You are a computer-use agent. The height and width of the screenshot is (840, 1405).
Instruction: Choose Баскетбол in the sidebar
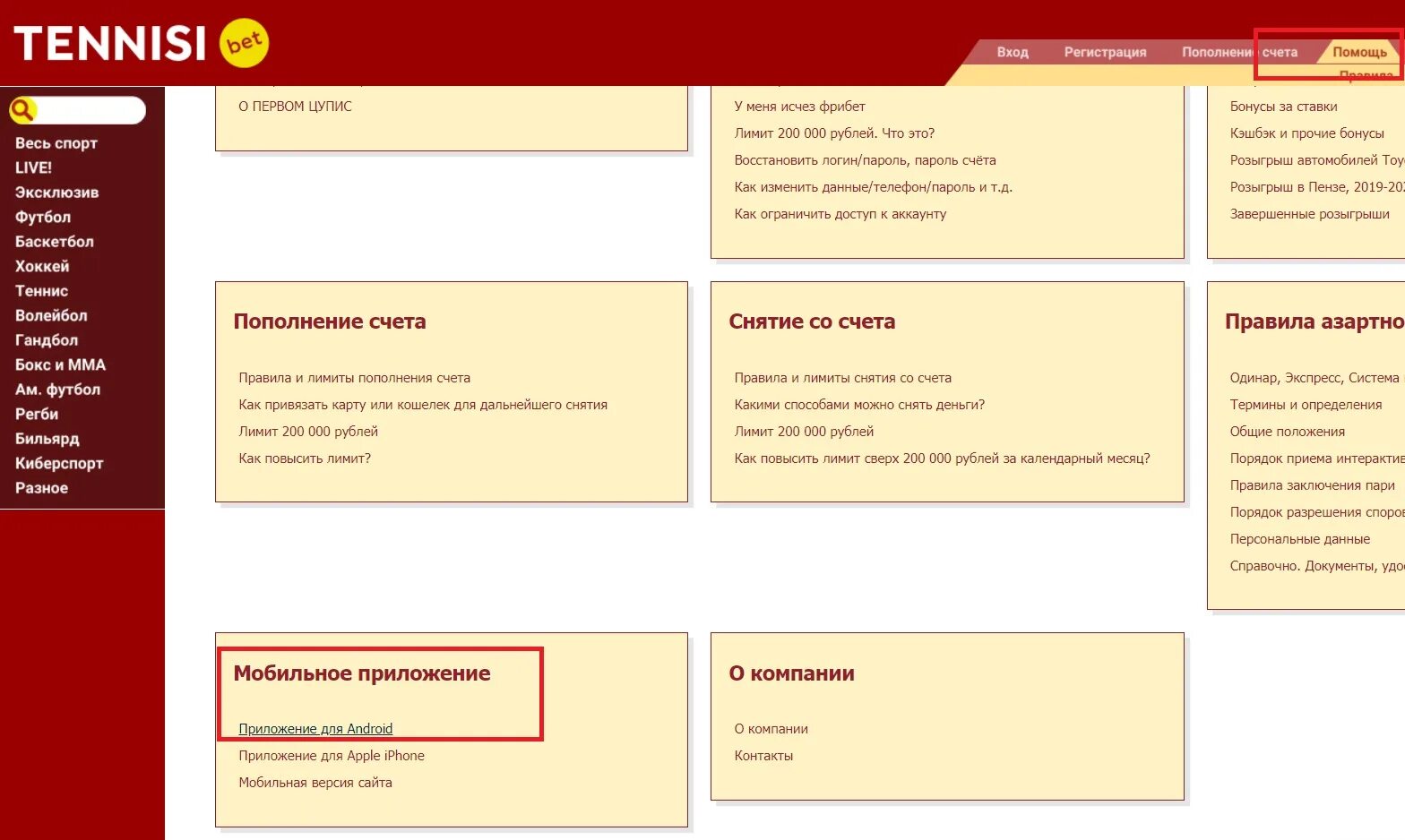click(54, 242)
